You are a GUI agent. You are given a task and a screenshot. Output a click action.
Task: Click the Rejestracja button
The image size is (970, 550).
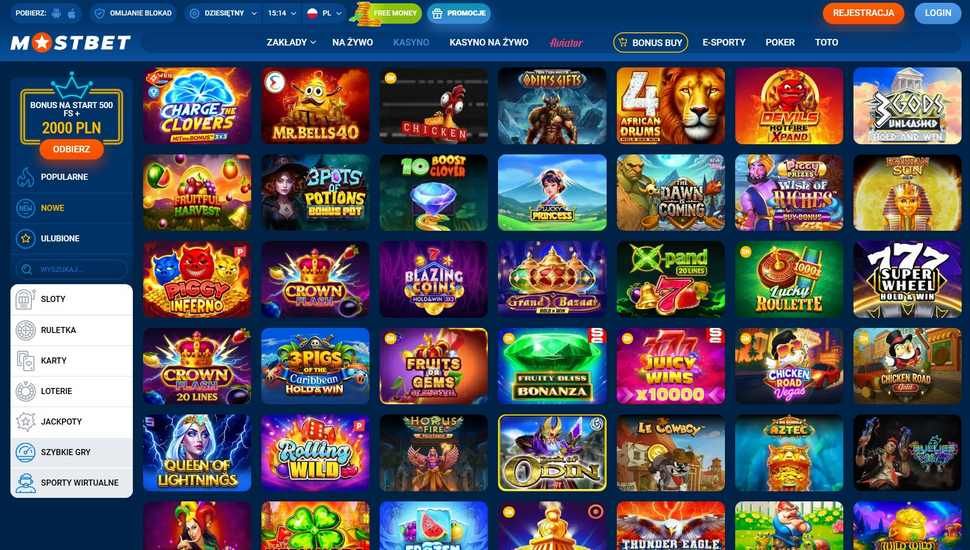pos(863,13)
